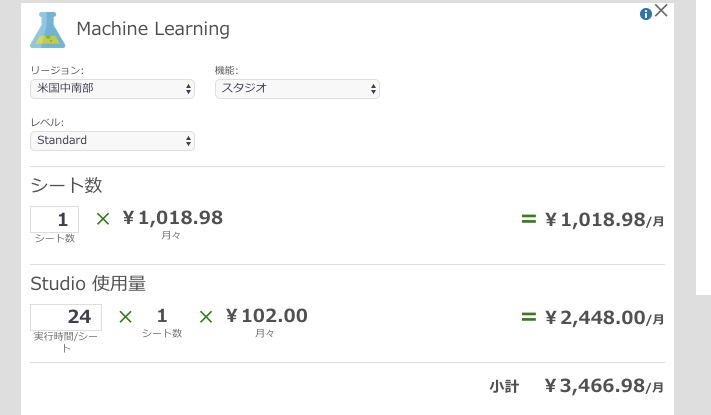
Task: Select the ¥102.00 hourly rate
Action: pos(267,316)
